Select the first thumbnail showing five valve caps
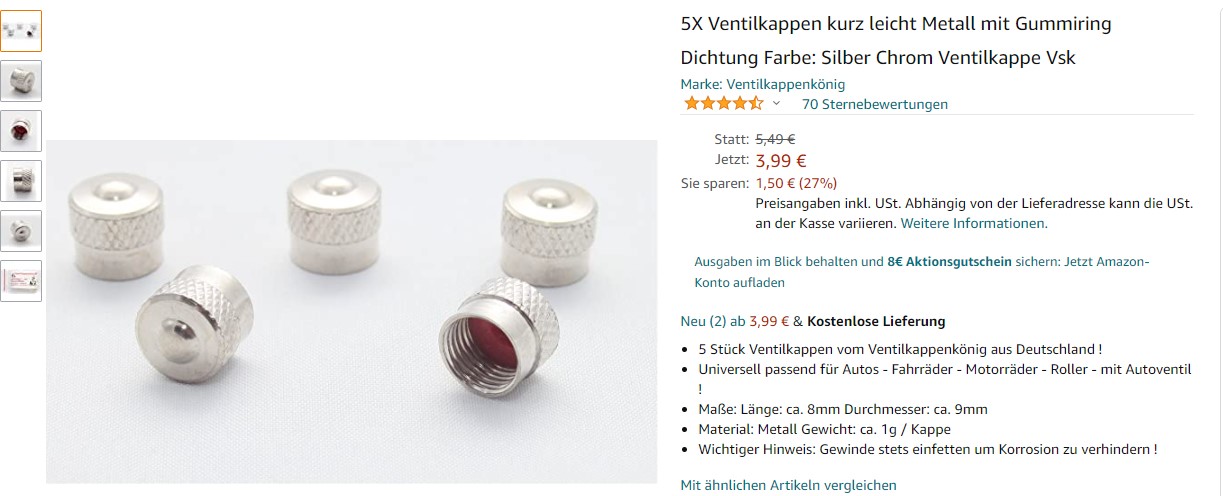Viewport: 1223px width, 496px height. pos(21,31)
